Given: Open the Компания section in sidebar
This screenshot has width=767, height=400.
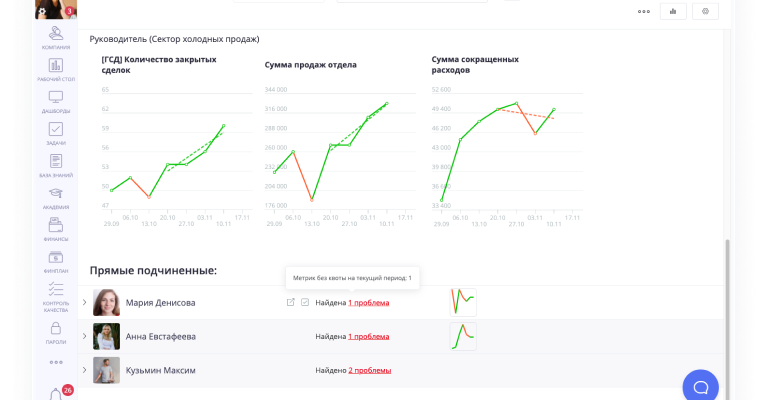Looking at the screenshot, I should [56, 38].
